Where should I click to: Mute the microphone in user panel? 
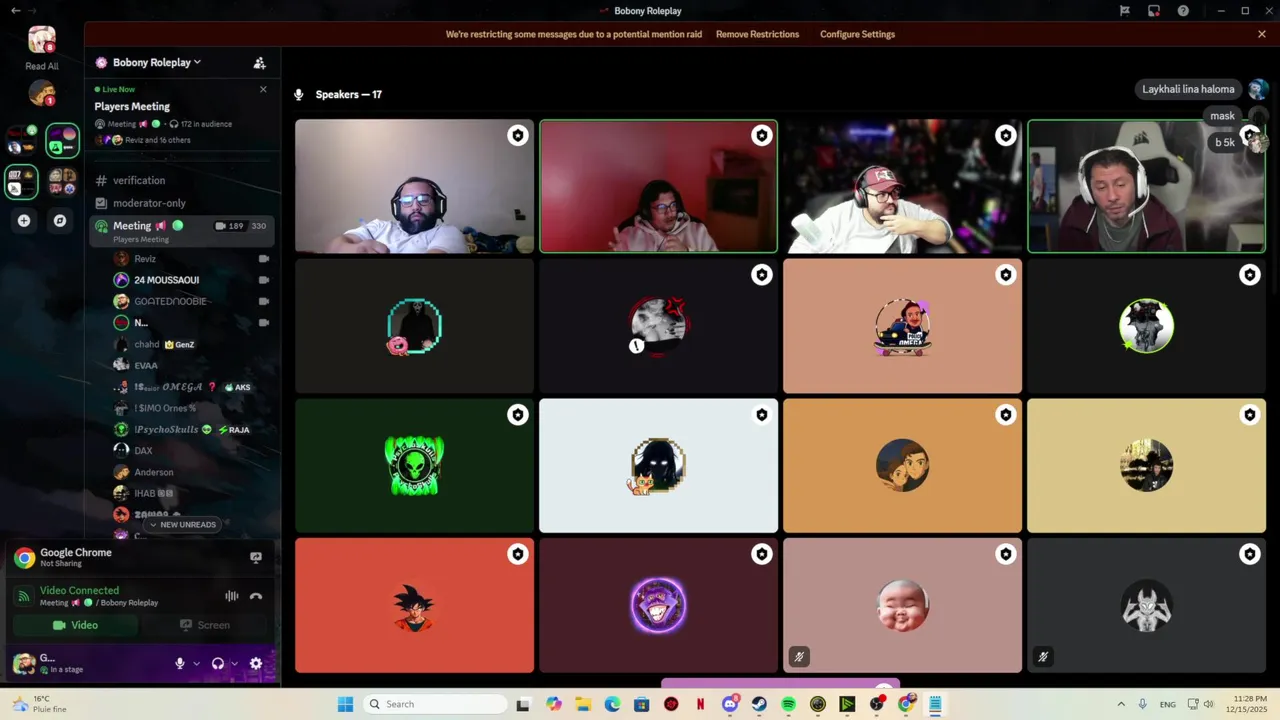click(180, 663)
